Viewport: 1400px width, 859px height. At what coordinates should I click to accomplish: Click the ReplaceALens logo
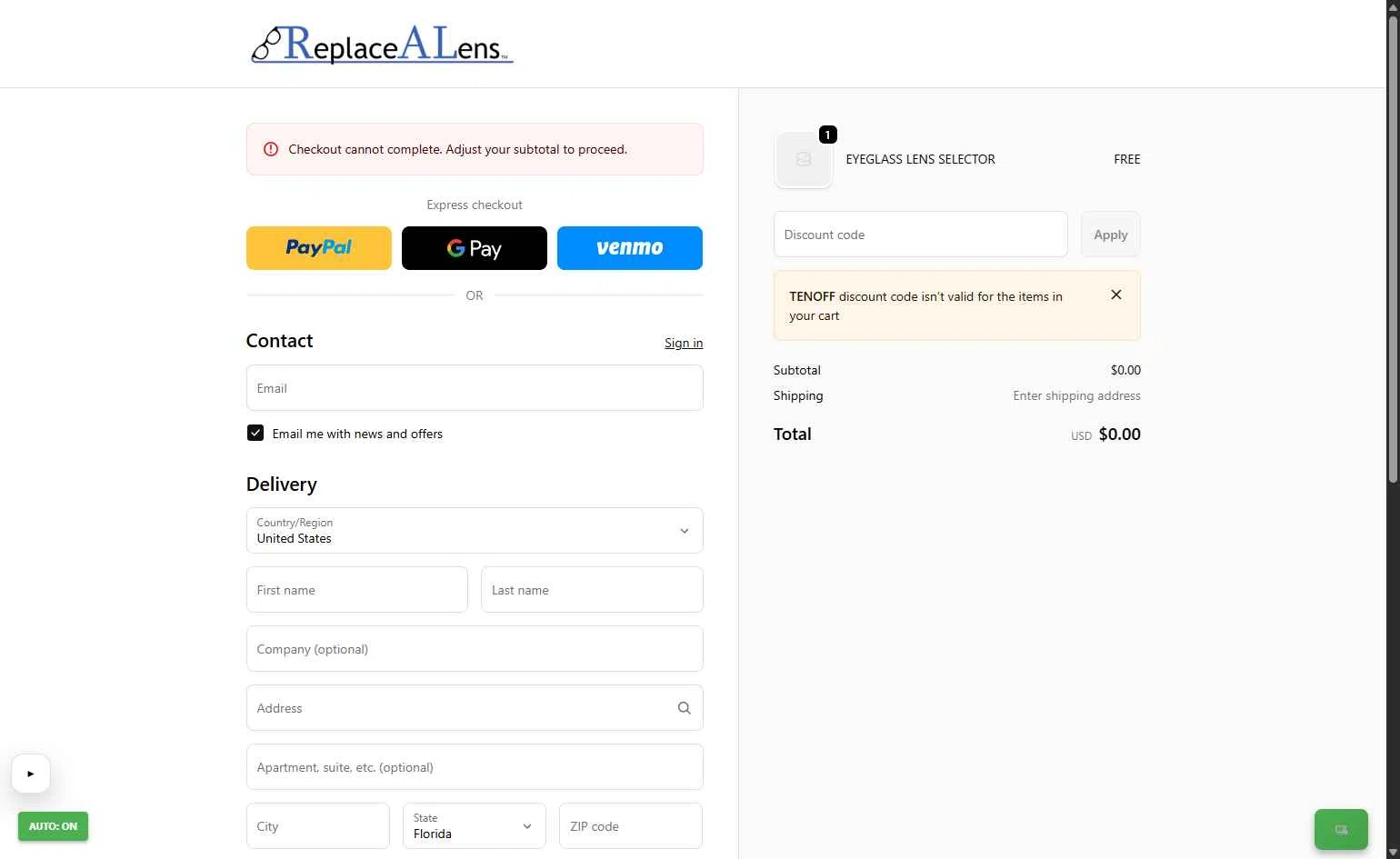(x=382, y=45)
